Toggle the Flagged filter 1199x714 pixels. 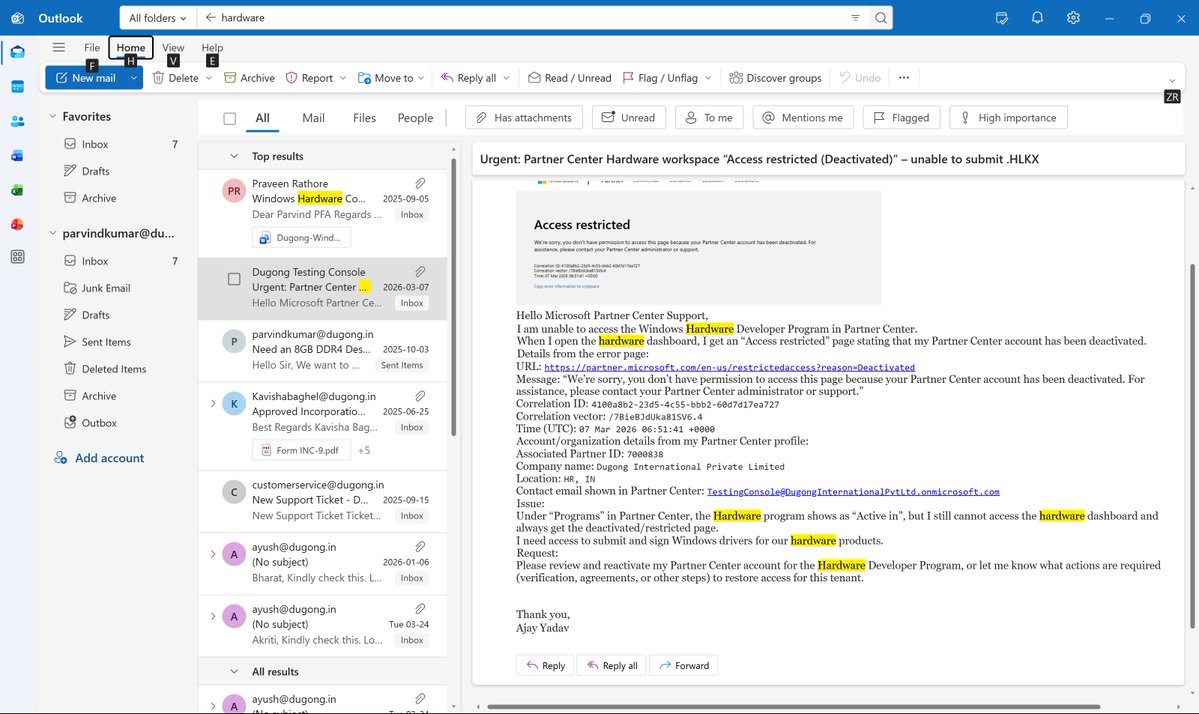point(901,118)
